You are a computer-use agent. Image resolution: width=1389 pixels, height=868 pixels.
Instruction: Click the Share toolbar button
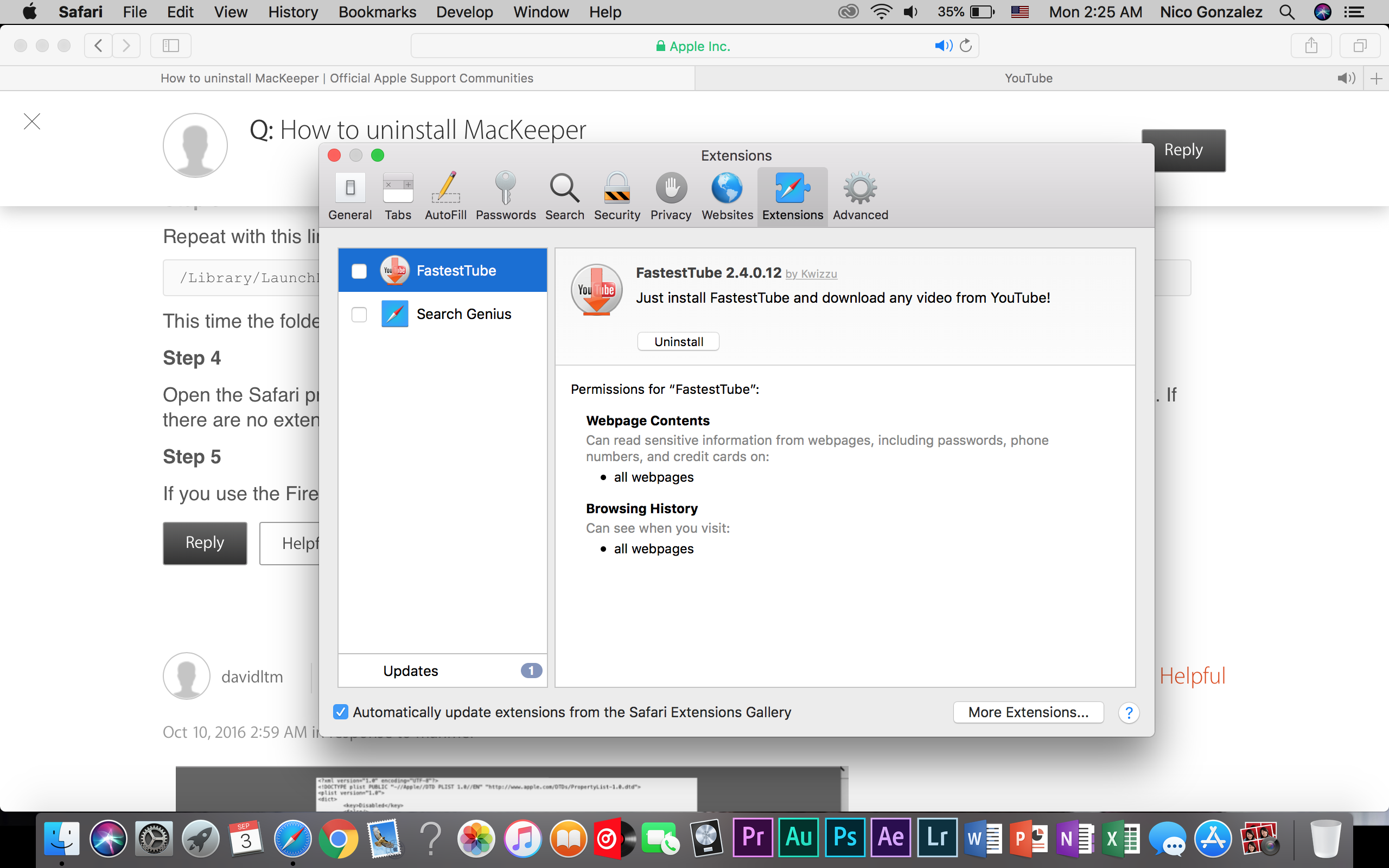(x=1310, y=46)
